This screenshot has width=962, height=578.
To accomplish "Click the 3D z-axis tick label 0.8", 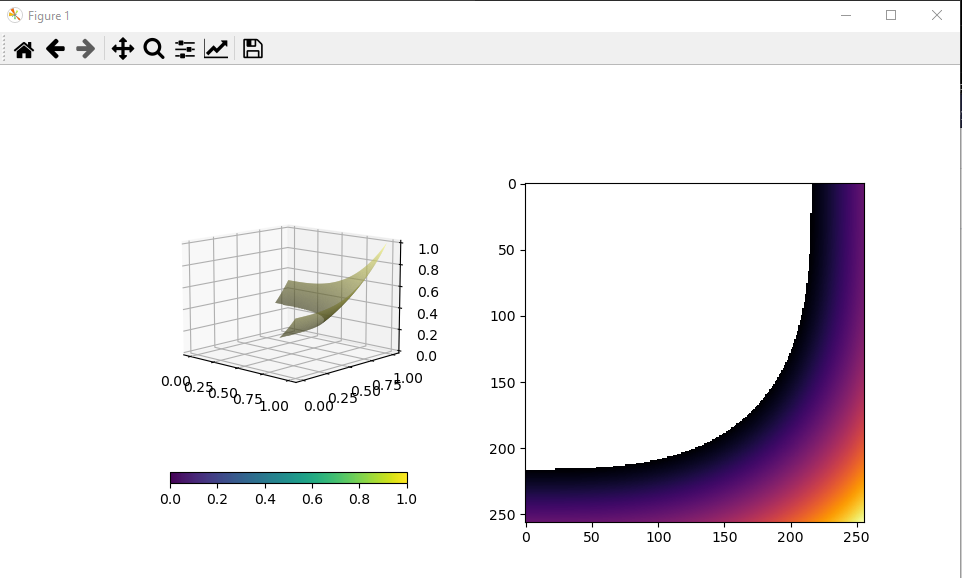I will [x=428, y=271].
